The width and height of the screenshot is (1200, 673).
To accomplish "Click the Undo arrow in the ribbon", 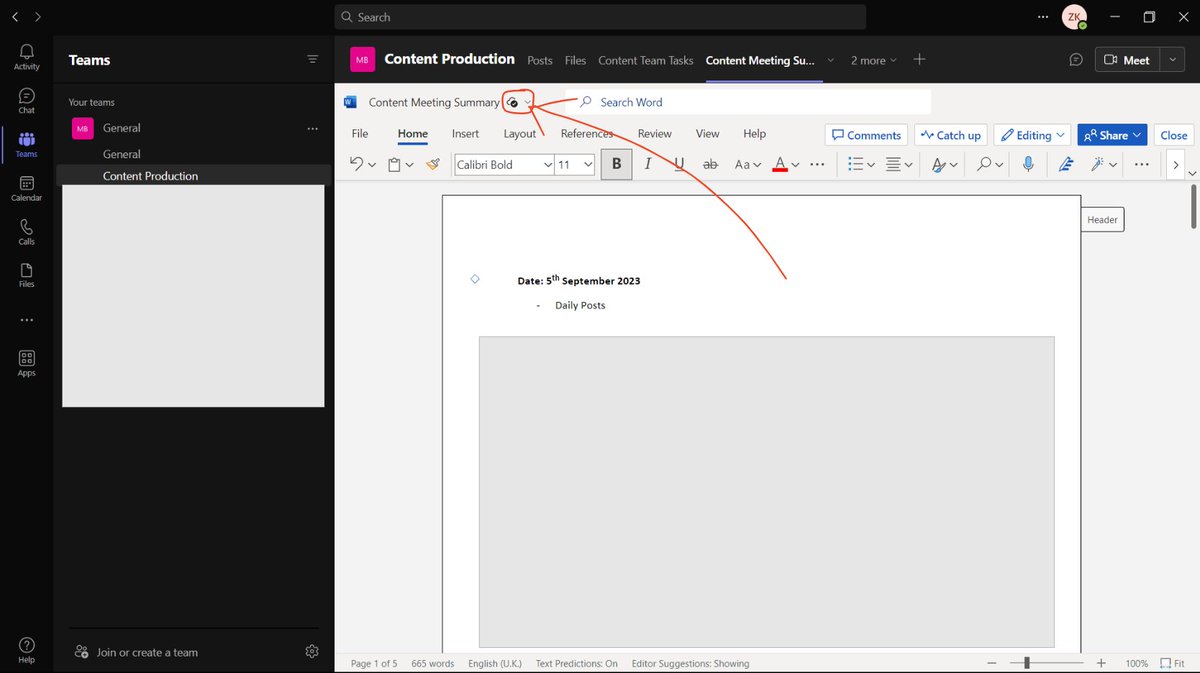I will [356, 164].
